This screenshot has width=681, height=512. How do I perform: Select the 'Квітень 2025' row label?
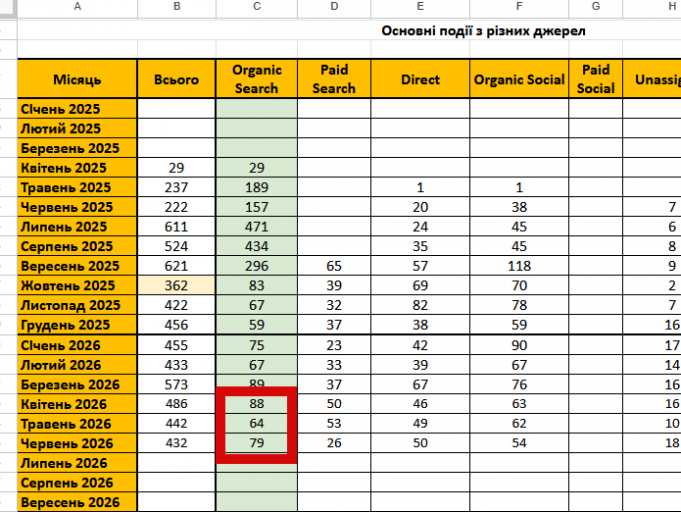(77, 167)
